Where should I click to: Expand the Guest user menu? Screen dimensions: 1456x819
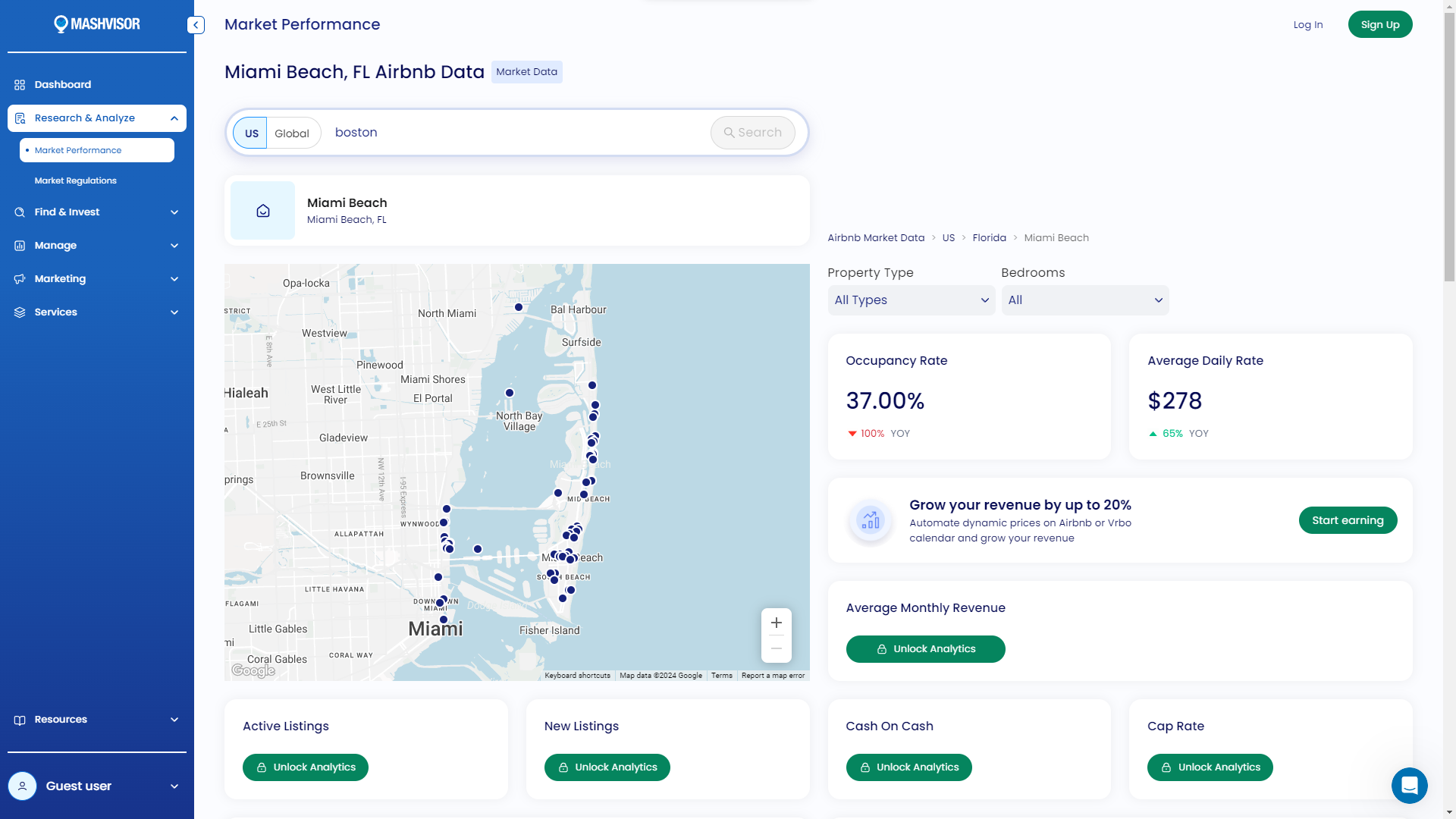coord(174,786)
